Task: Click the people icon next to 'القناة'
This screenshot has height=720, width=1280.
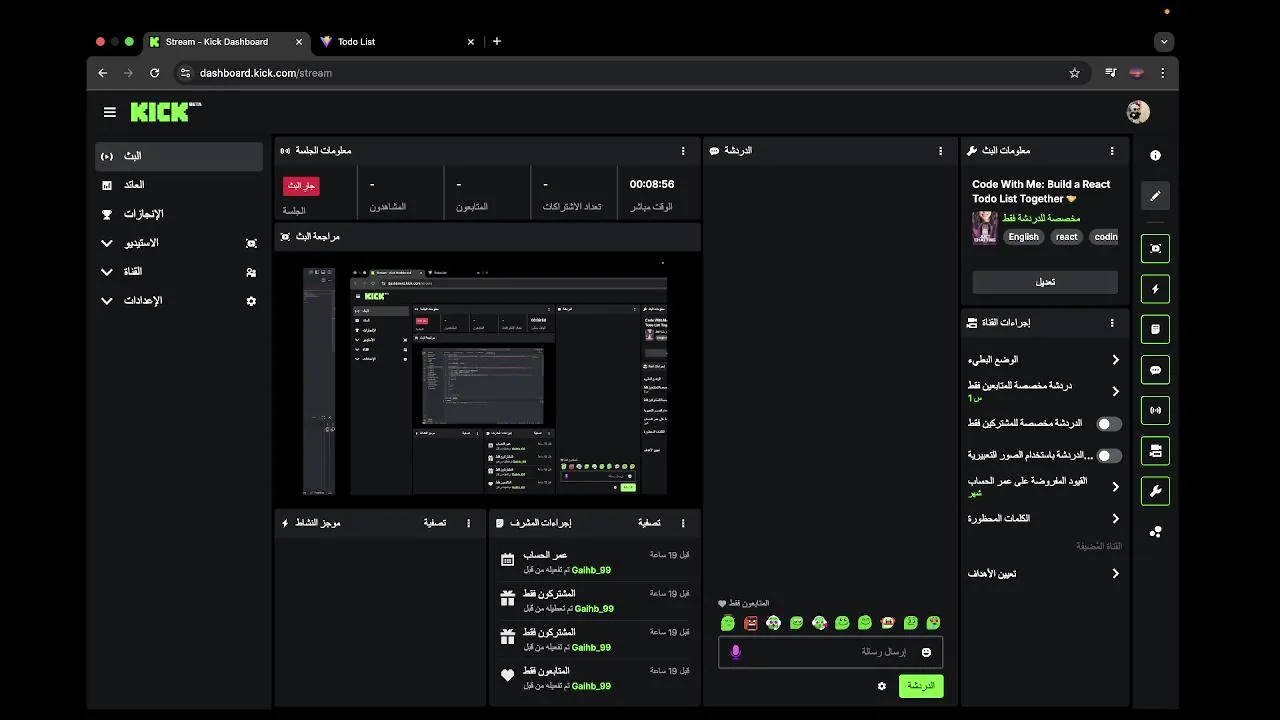Action: point(251,272)
